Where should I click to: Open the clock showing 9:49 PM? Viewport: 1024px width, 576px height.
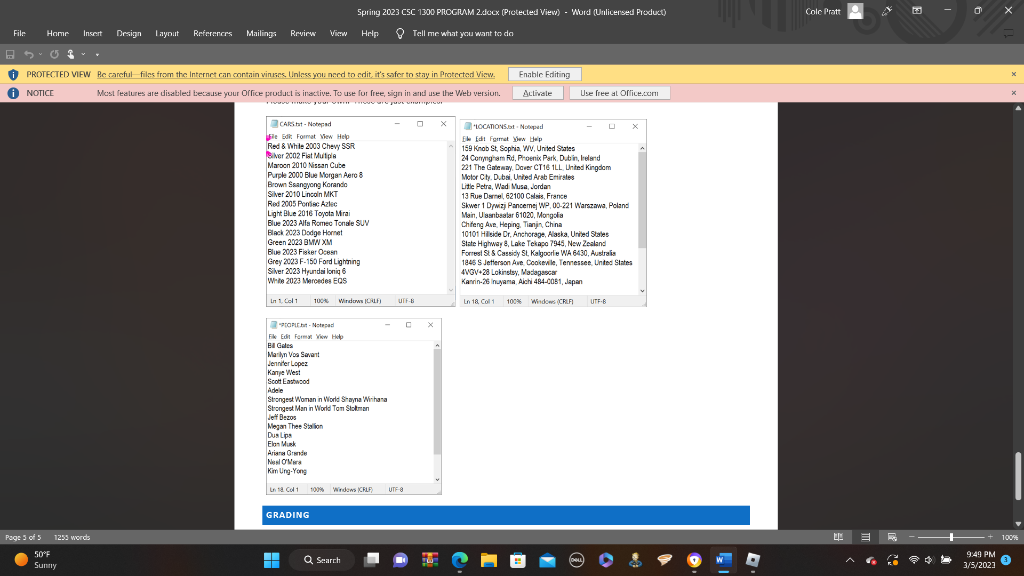coord(979,560)
